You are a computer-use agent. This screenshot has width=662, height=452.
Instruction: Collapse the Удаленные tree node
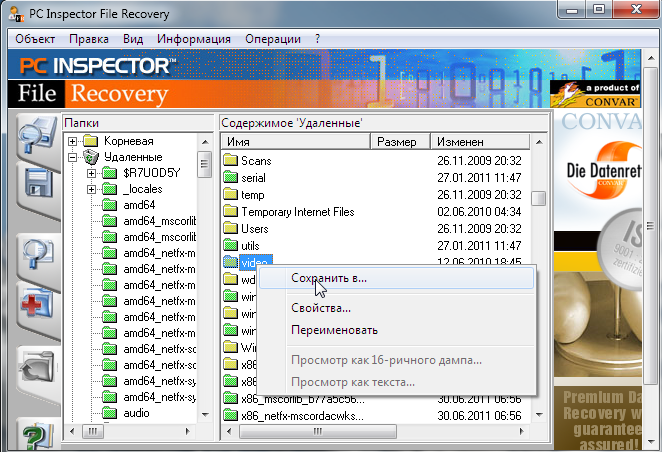click(x=73, y=157)
